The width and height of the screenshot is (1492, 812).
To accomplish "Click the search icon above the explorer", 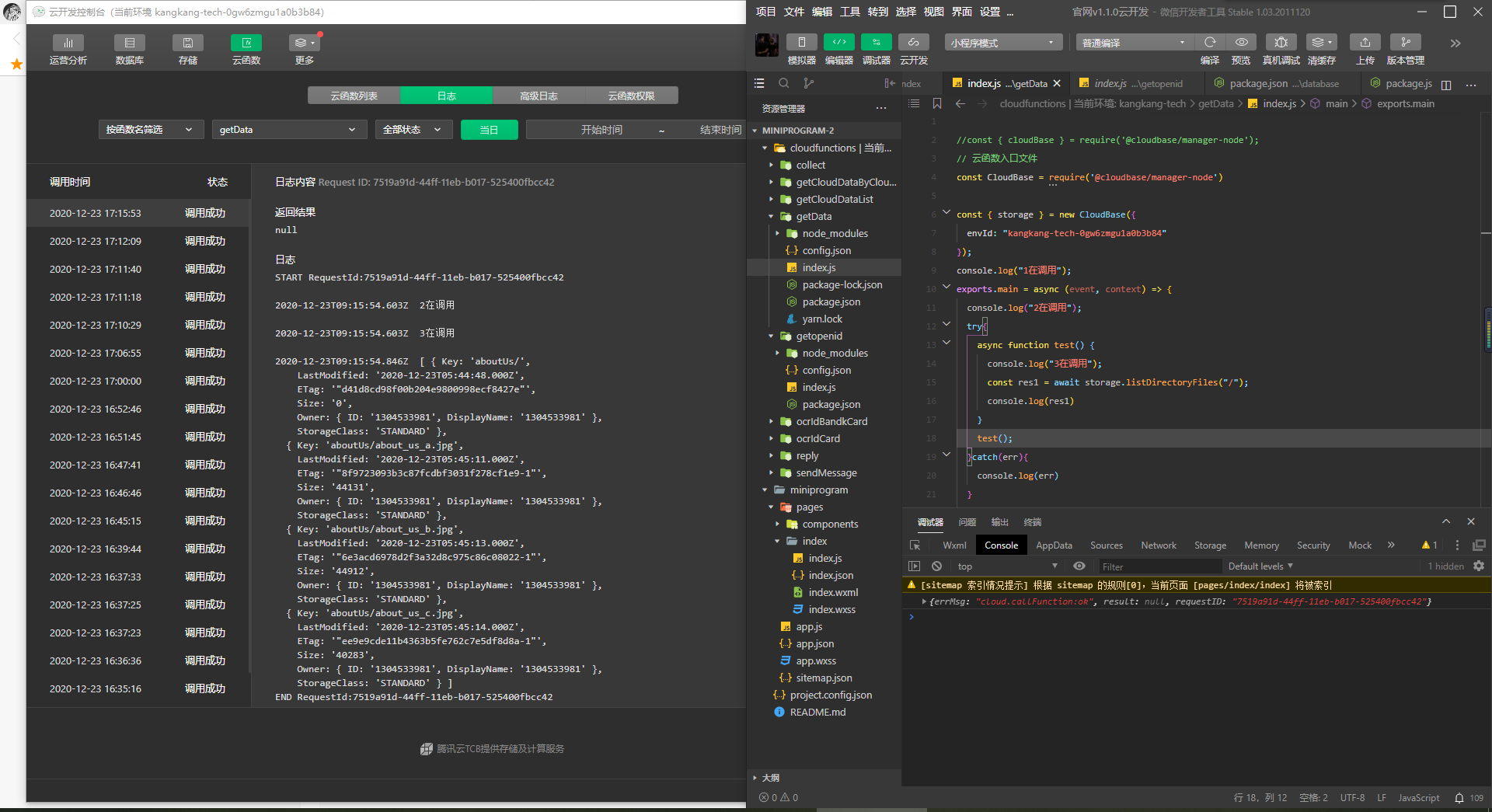I will pos(784,83).
